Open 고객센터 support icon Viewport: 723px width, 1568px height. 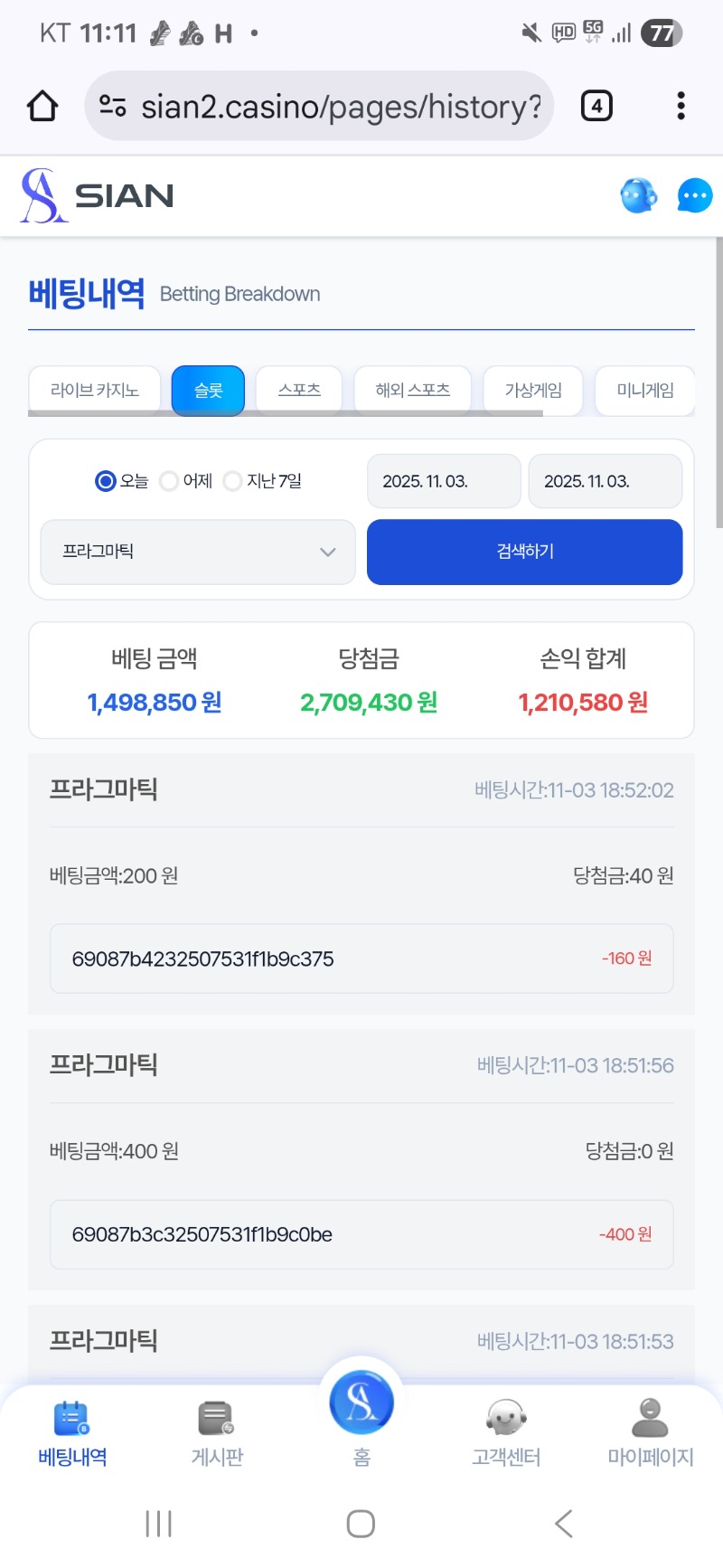(506, 1431)
